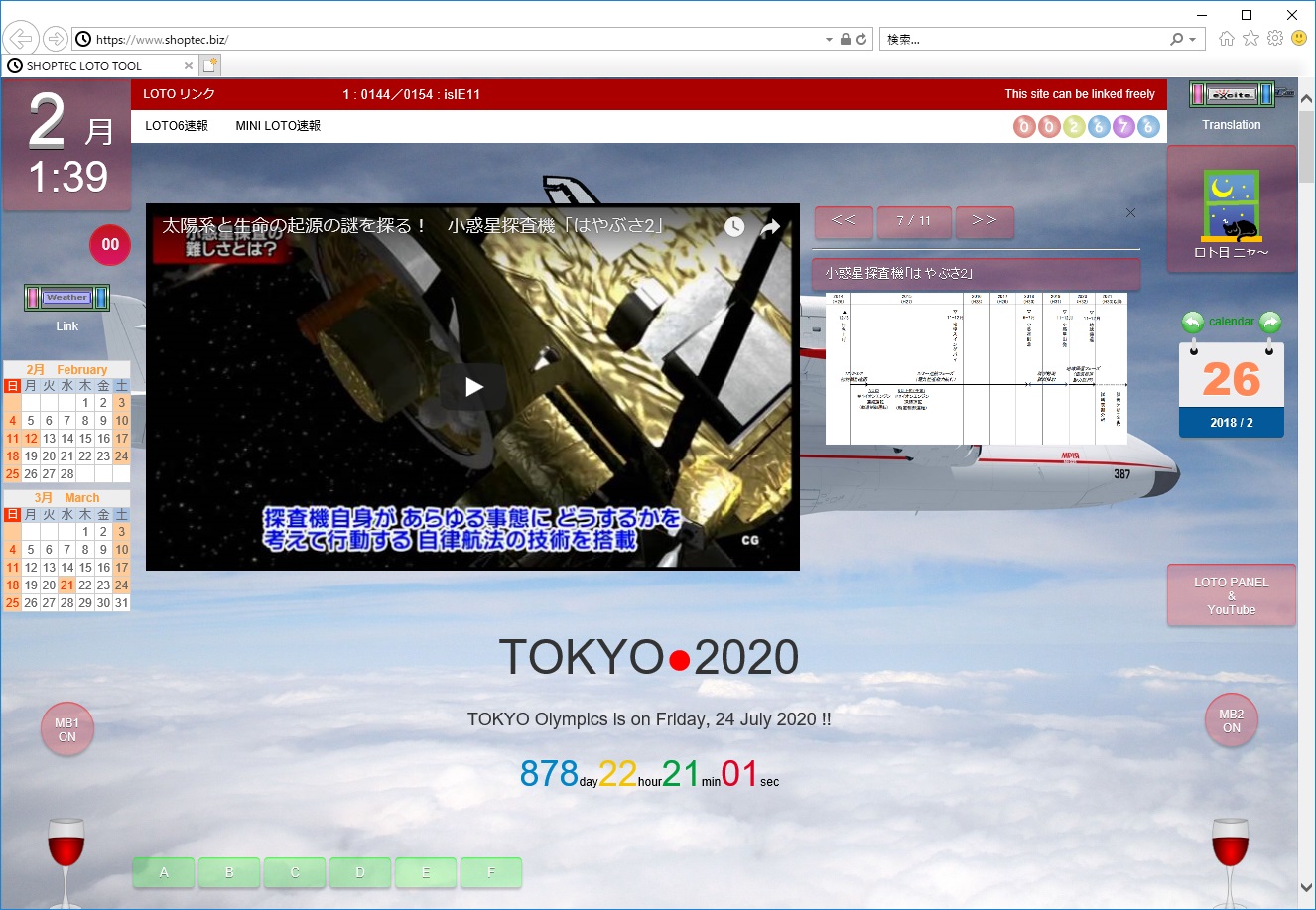Open the address bar history dropdown arrow
Image resolution: width=1316 pixels, height=910 pixels.
point(829,40)
